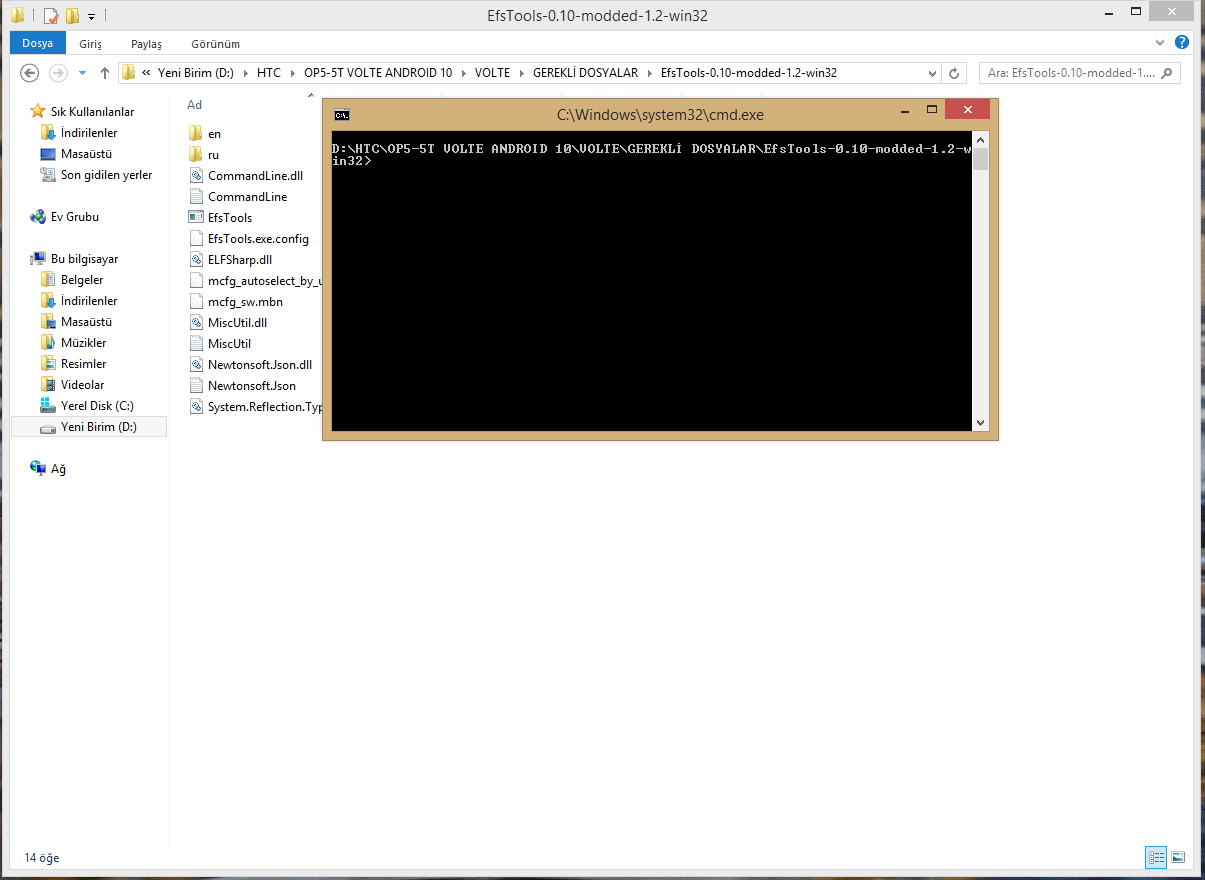
Task: Open recent locations dropdown arrow
Action: pyautogui.click(x=82, y=73)
